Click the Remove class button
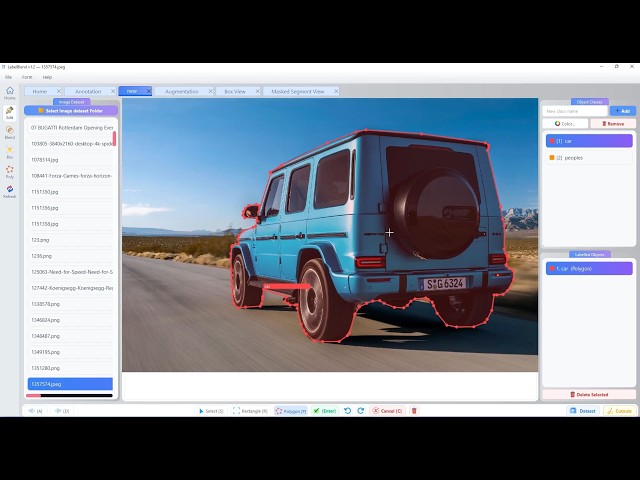Image resolution: width=640 pixels, height=480 pixels. click(x=613, y=124)
